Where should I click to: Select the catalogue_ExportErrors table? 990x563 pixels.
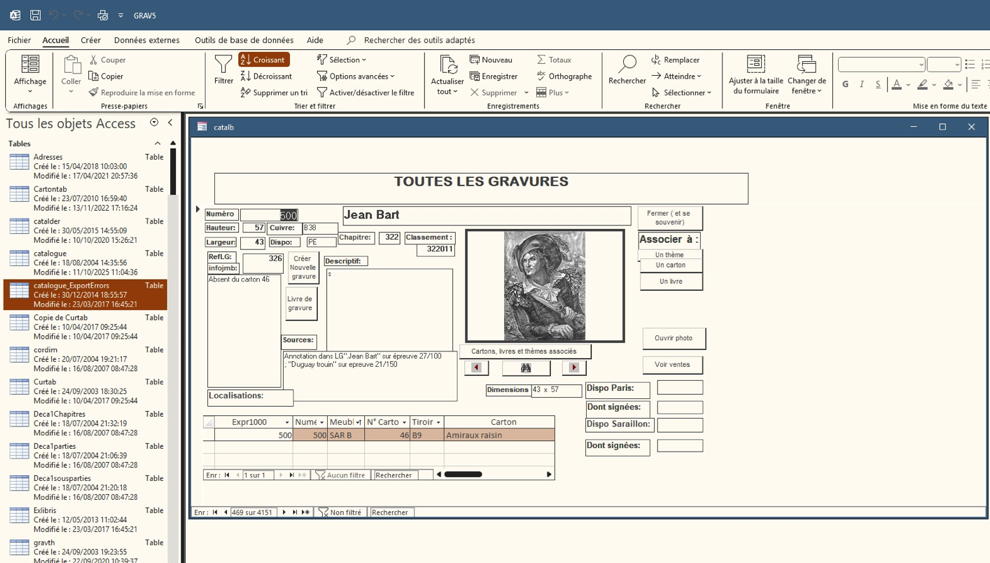85,295
